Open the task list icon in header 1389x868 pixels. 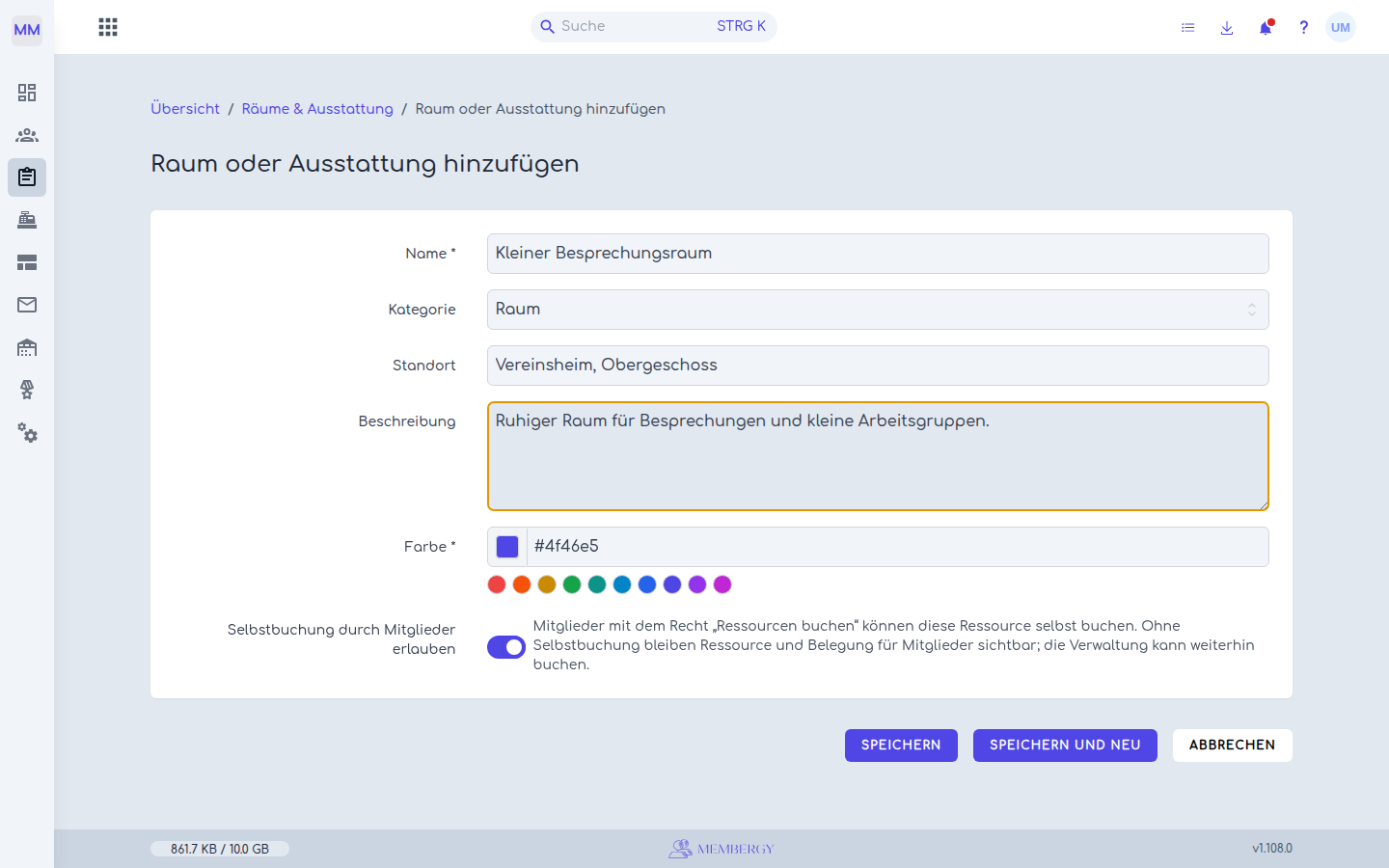[x=1188, y=28]
